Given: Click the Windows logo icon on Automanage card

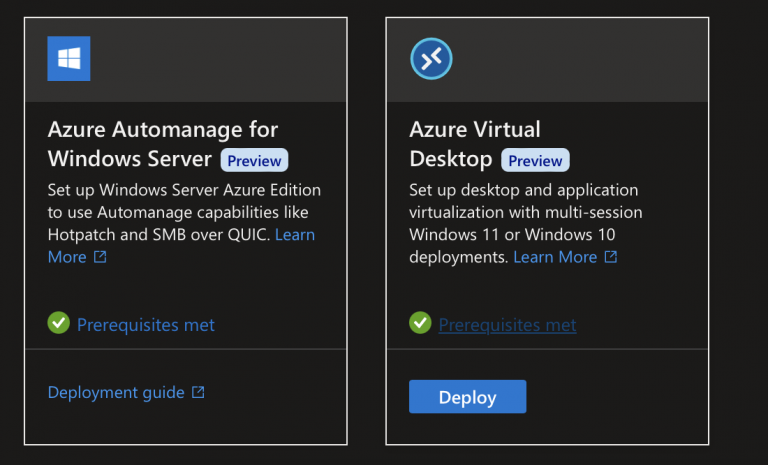Looking at the screenshot, I should pyautogui.click(x=69, y=58).
